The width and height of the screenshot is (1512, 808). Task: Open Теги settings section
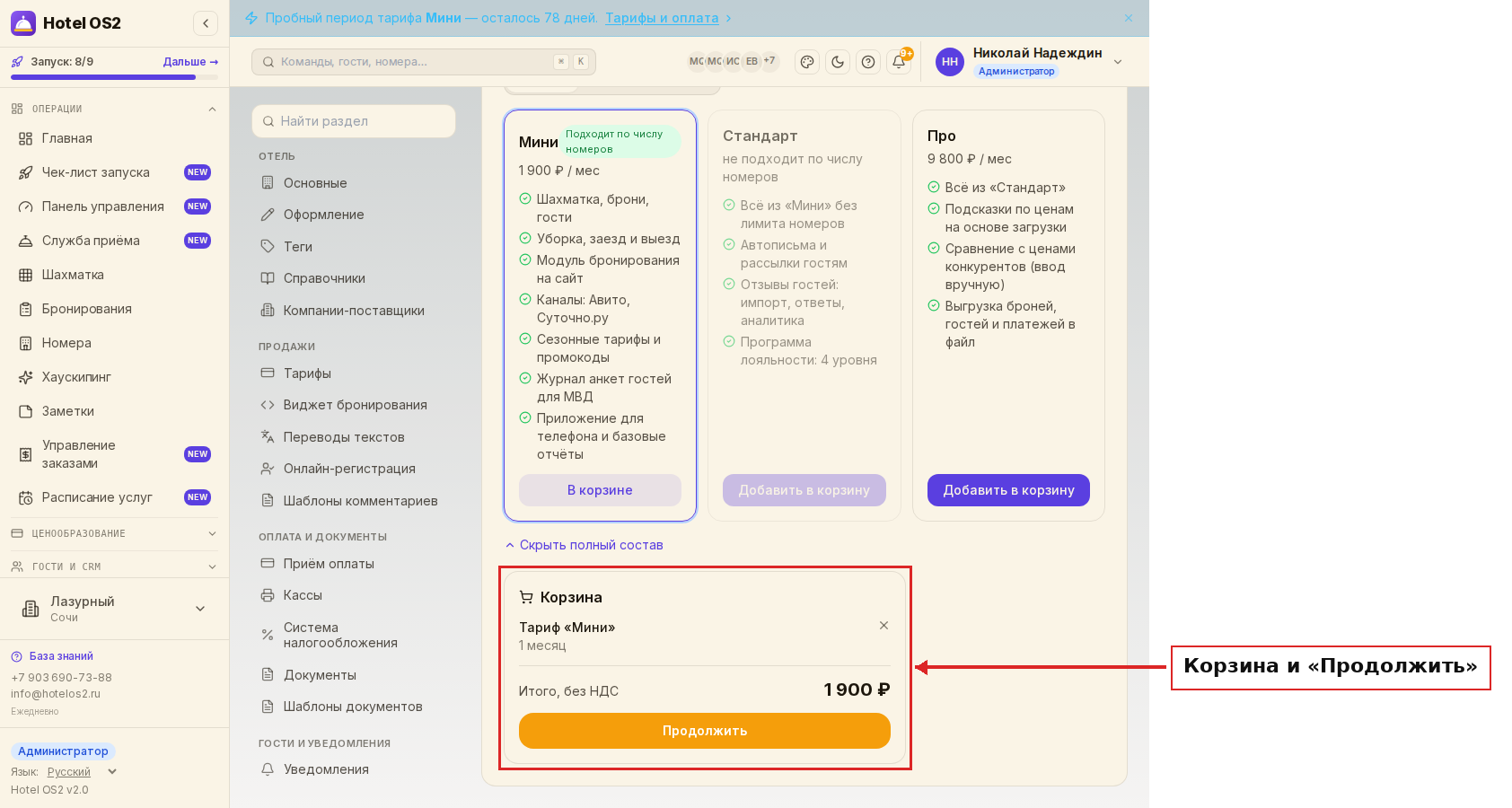354,247
